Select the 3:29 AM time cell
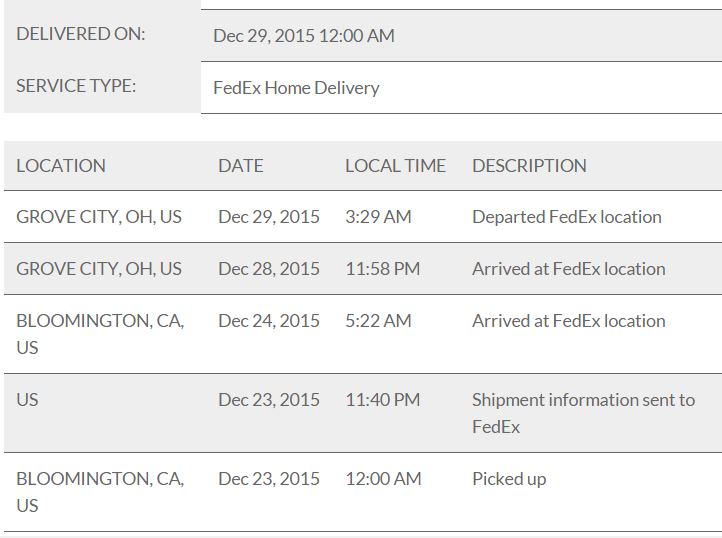Screen dimensions: 722x538 pos(378,216)
